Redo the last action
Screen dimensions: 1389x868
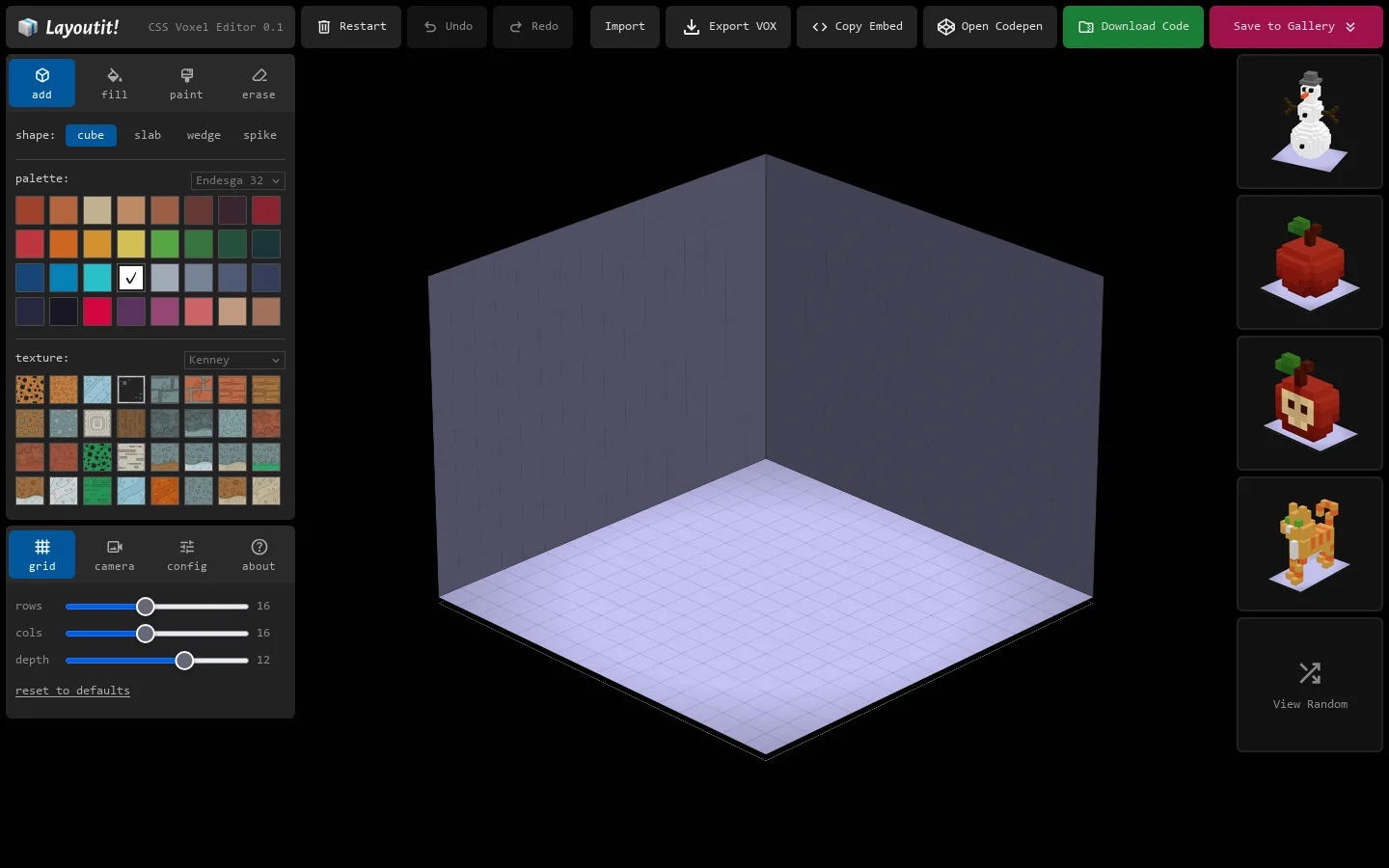[x=532, y=27]
